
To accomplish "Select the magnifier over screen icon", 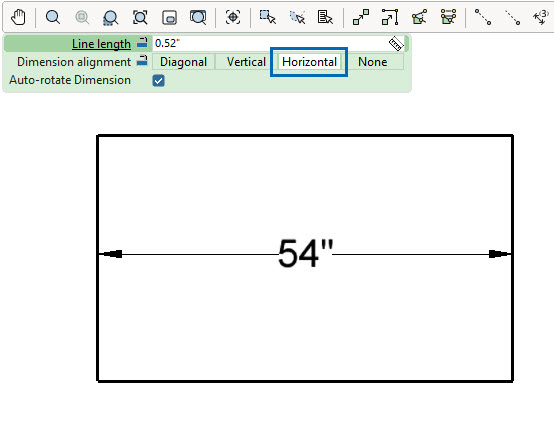I will (x=198, y=17).
